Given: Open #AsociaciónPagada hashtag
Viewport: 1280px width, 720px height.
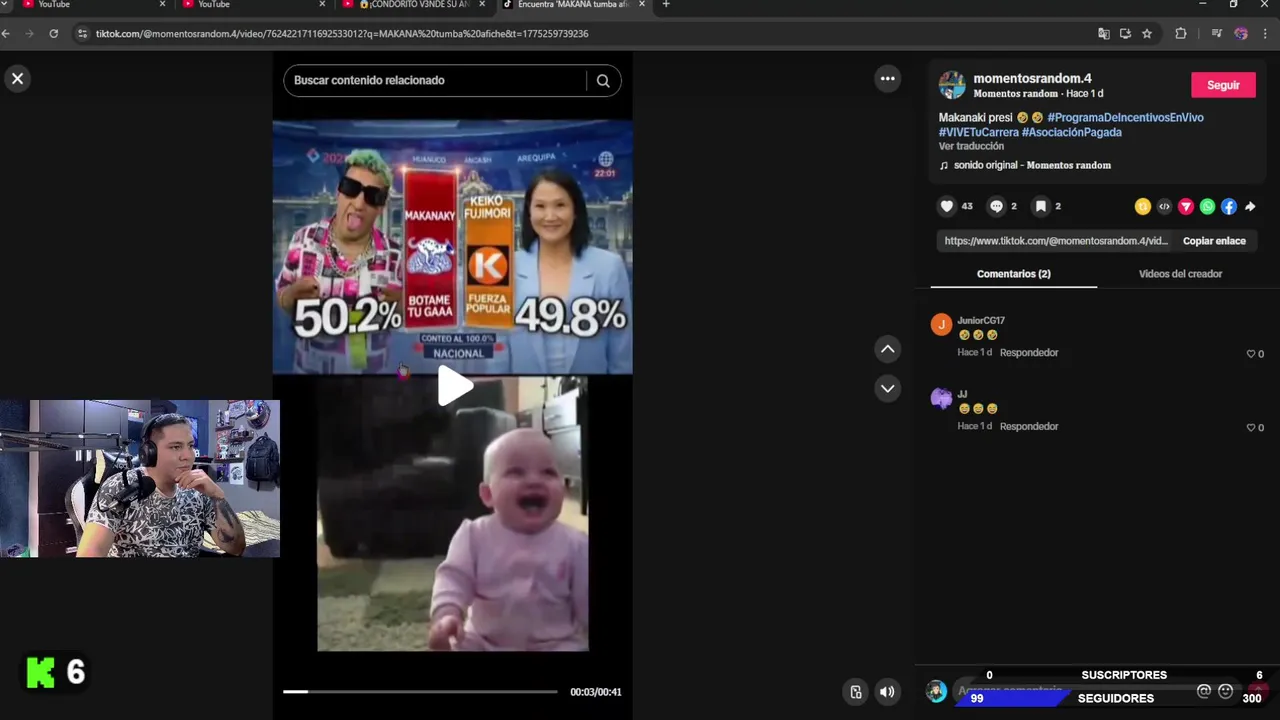Looking at the screenshot, I should tap(1071, 132).
